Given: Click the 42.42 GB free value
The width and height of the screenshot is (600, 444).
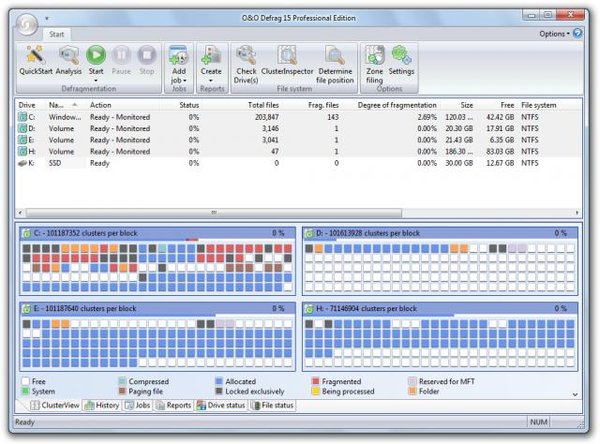Looking at the screenshot, I should [500, 117].
